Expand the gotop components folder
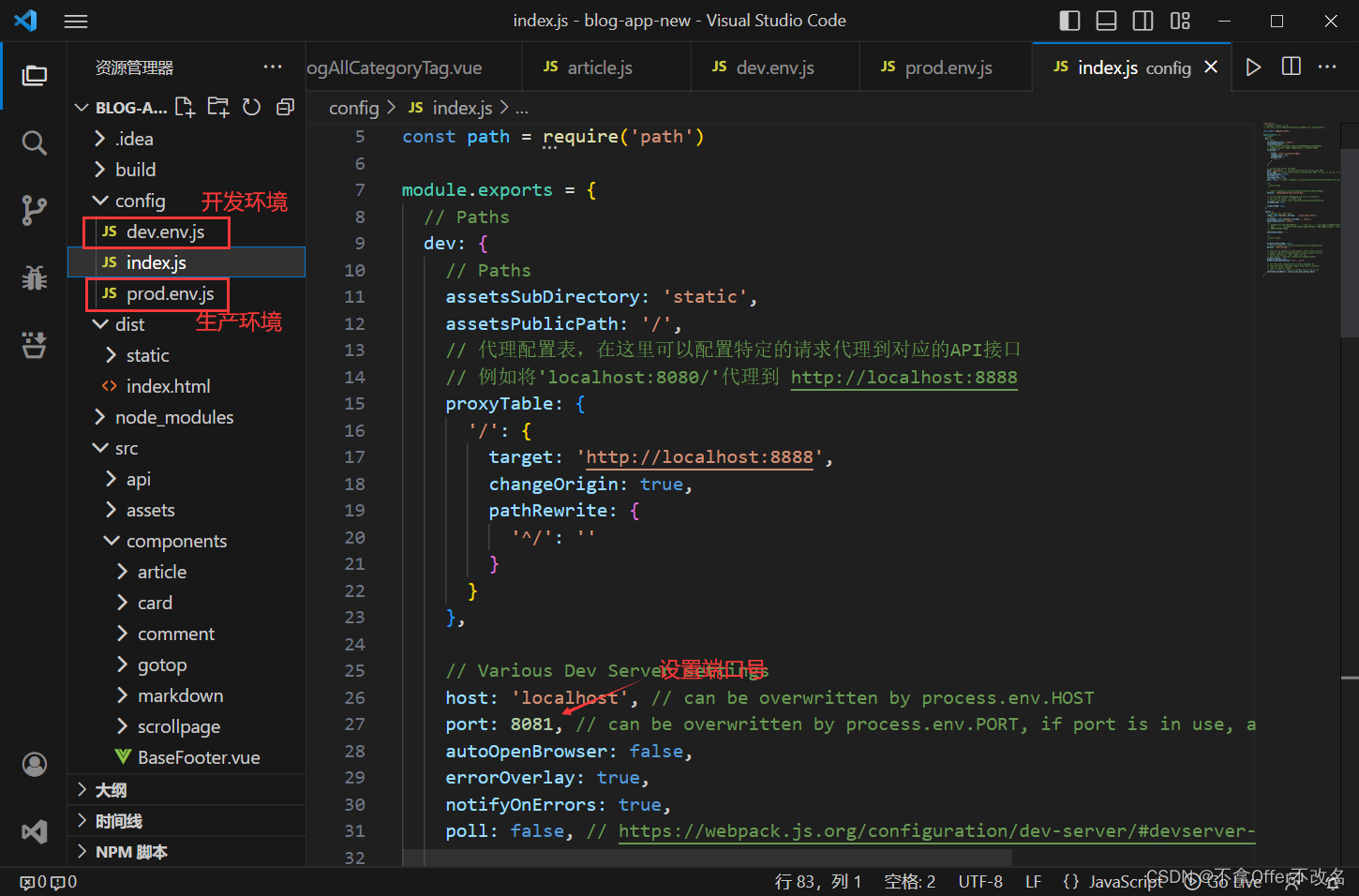 click(x=187, y=665)
